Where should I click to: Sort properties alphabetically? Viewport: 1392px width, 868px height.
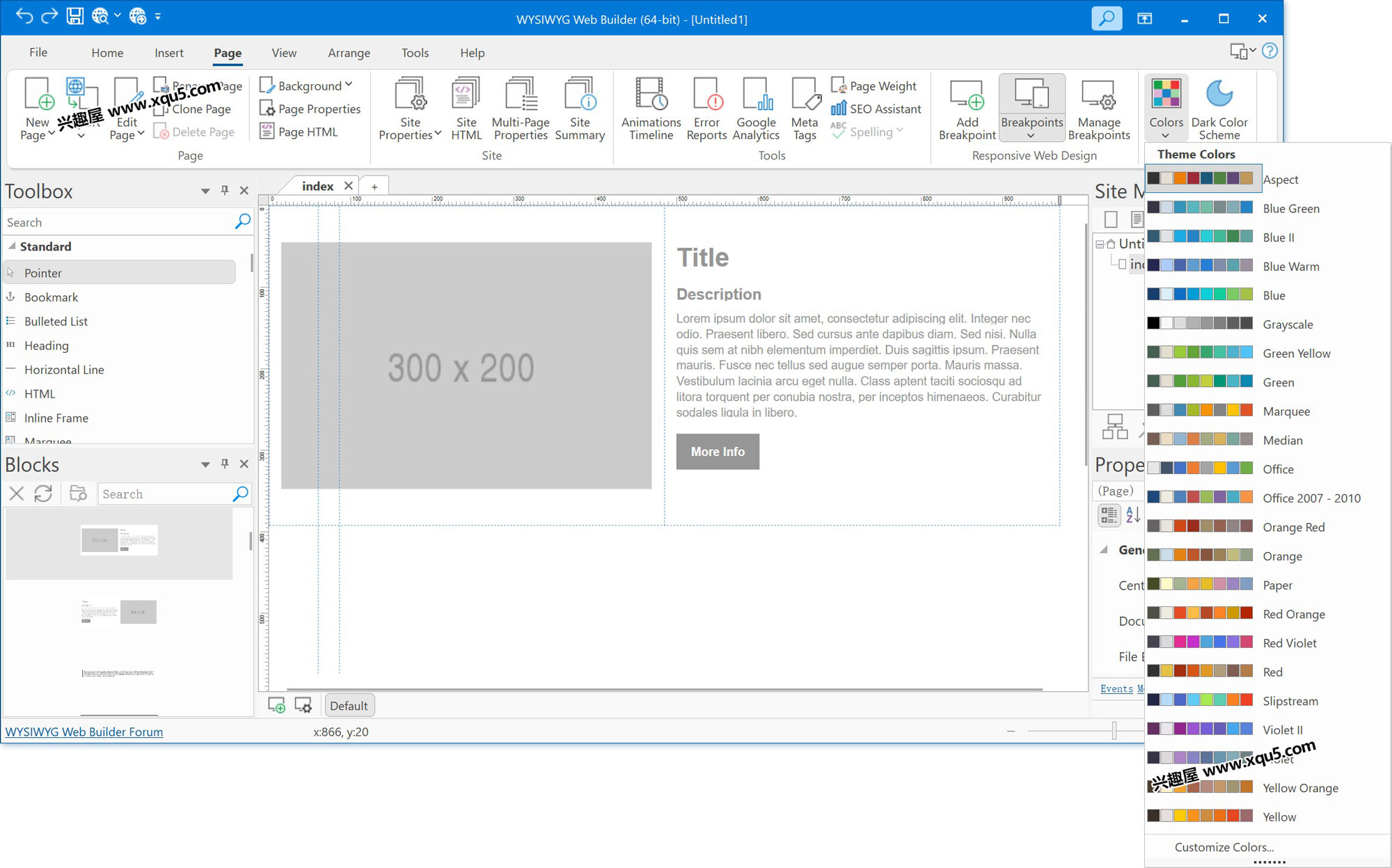click(x=1133, y=514)
